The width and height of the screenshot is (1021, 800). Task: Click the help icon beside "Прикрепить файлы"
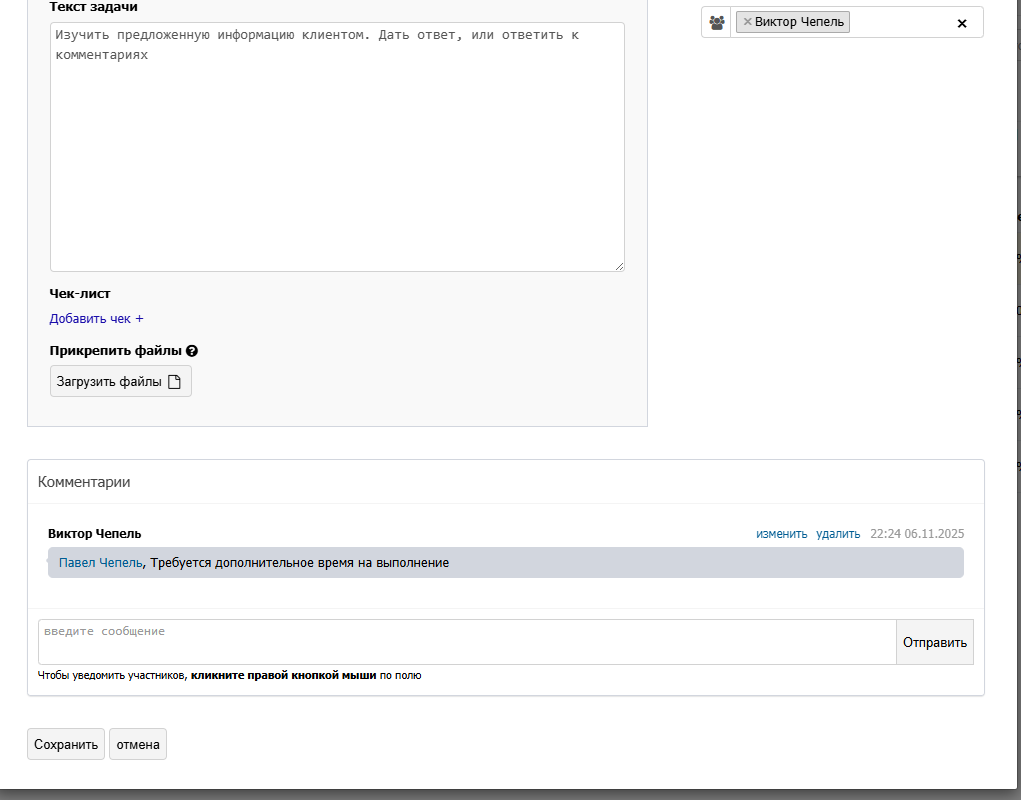pos(192,351)
